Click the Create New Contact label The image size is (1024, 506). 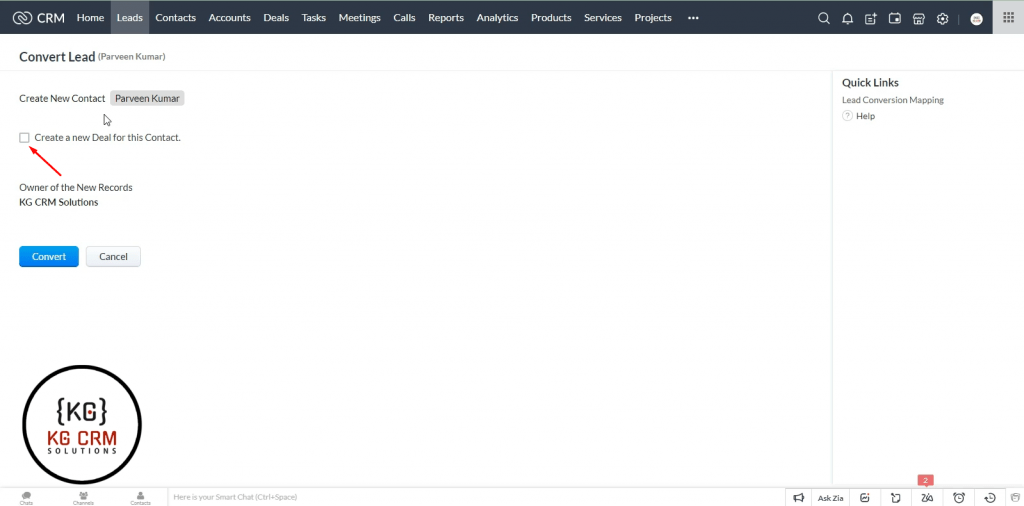point(62,99)
